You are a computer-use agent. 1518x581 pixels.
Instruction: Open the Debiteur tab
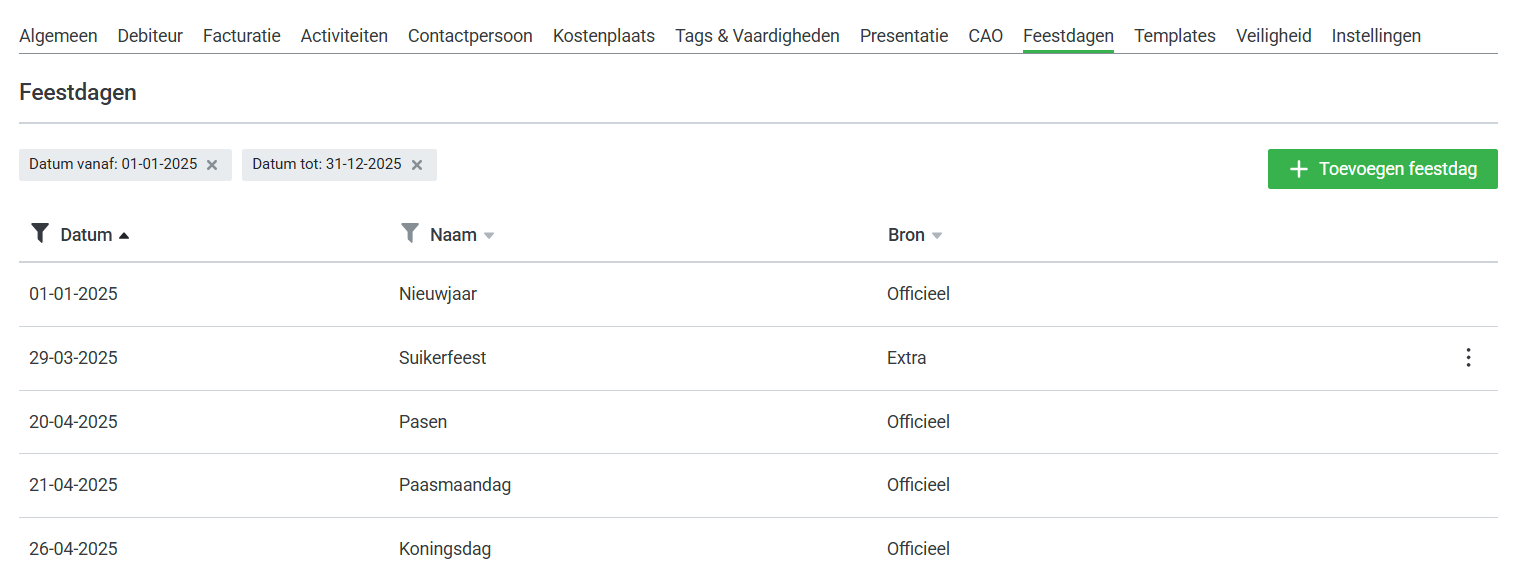tap(150, 36)
